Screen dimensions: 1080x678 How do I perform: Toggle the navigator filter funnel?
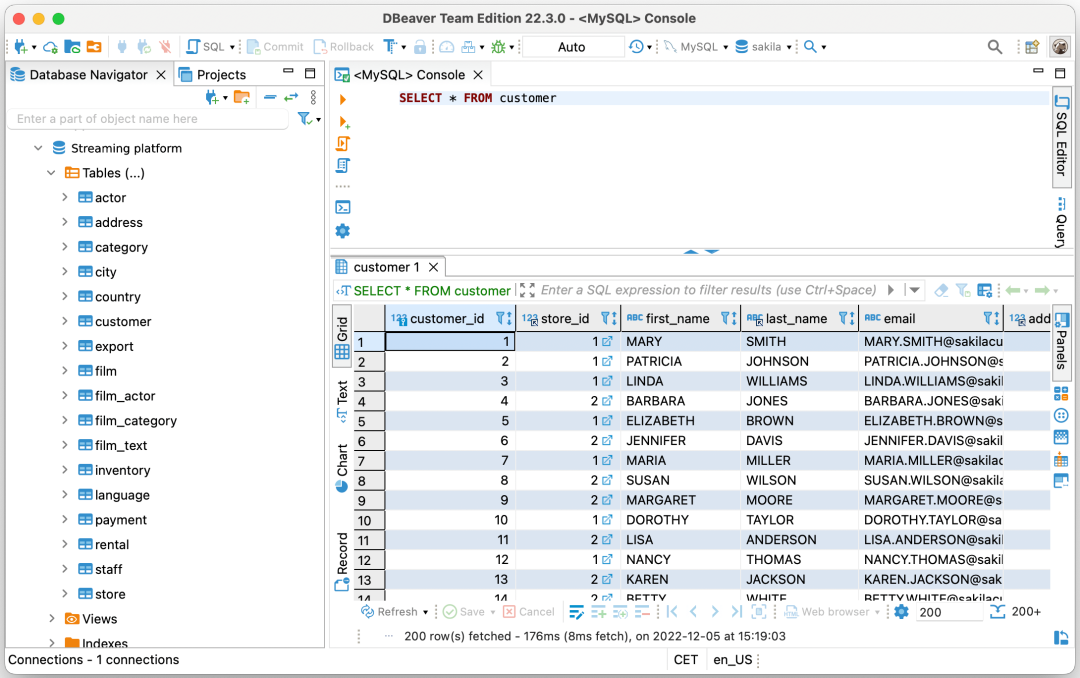pos(303,118)
